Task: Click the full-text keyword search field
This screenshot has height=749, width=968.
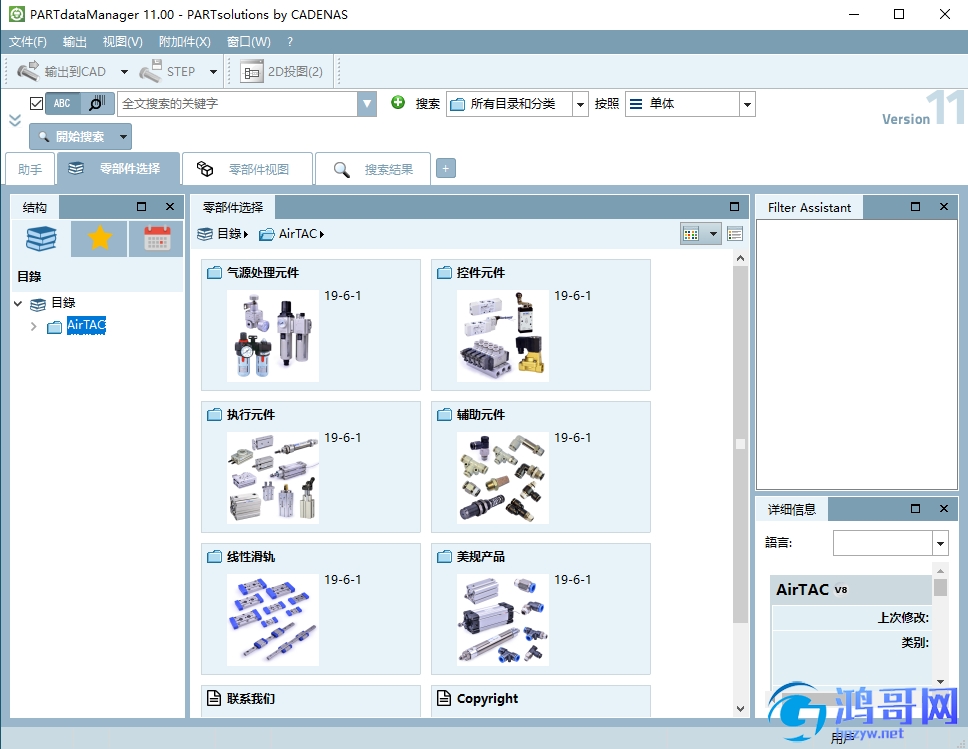Action: point(238,104)
